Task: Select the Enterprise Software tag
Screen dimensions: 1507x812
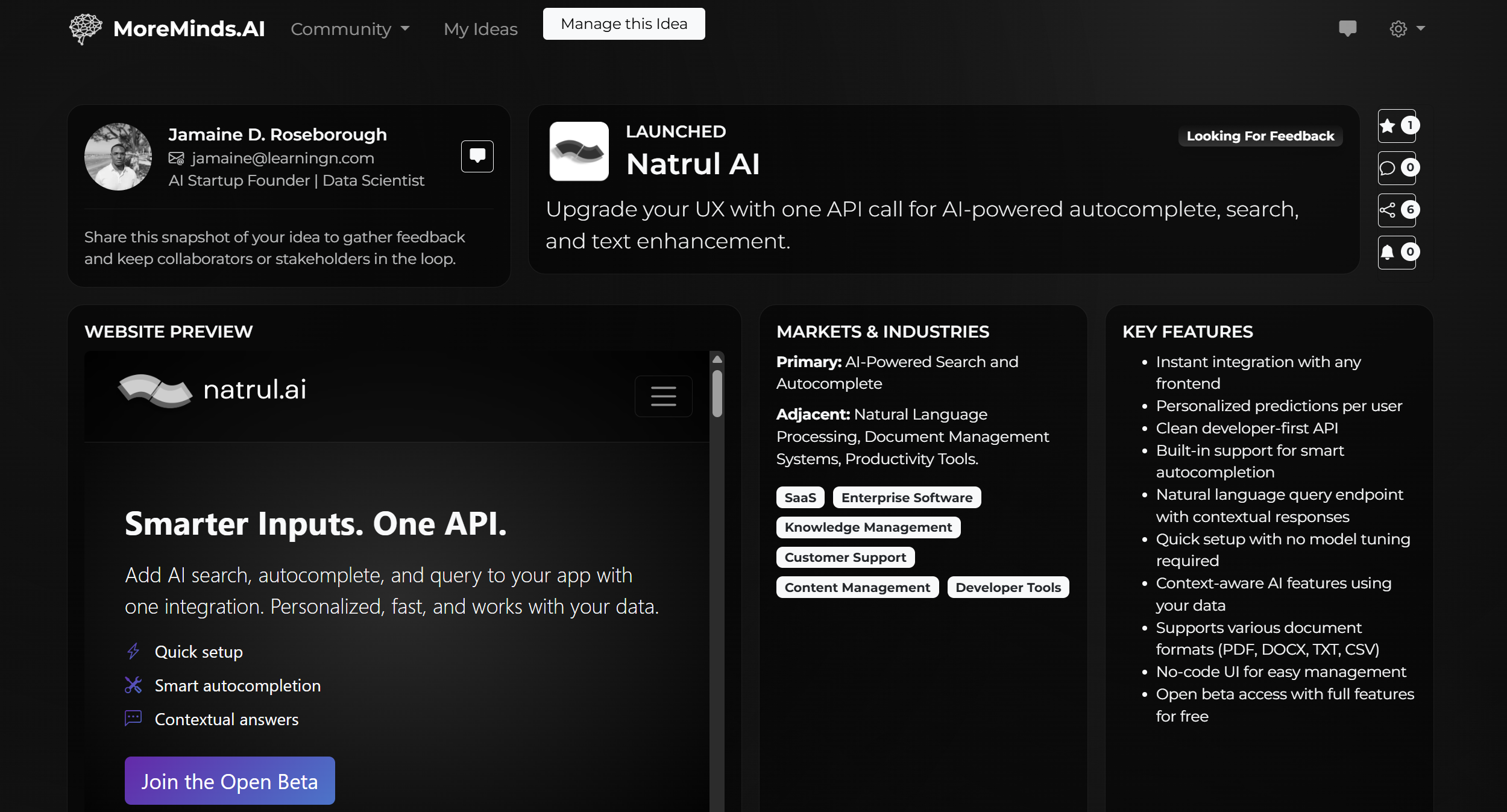Action: pos(907,497)
